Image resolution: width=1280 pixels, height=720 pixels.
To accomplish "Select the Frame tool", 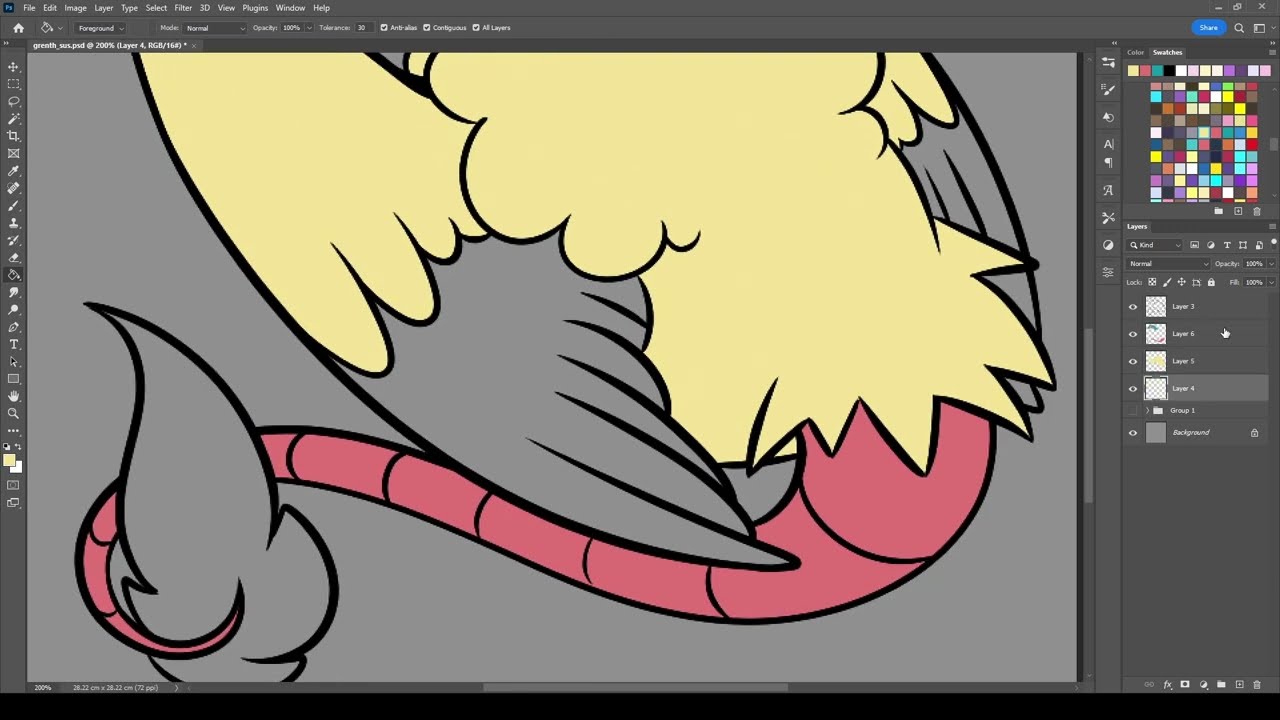I will 14,153.
